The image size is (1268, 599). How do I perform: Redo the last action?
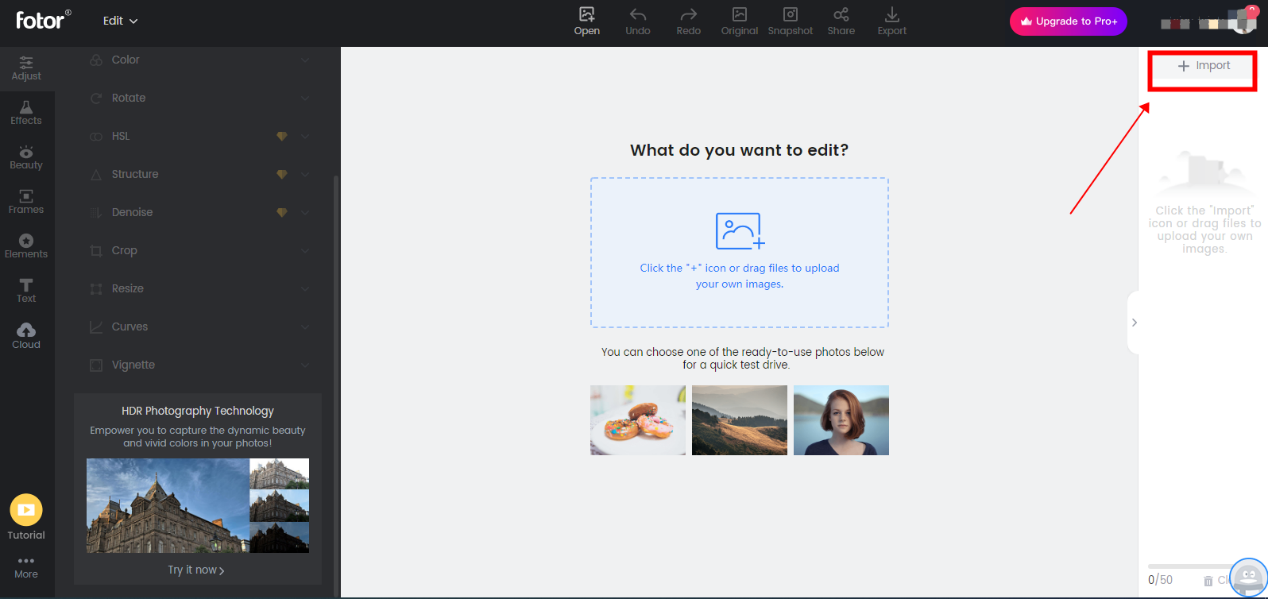688,21
